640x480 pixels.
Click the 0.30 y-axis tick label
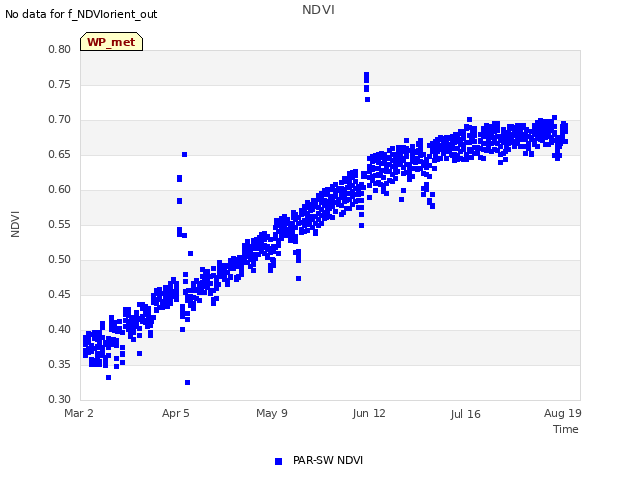(x=60, y=400)
